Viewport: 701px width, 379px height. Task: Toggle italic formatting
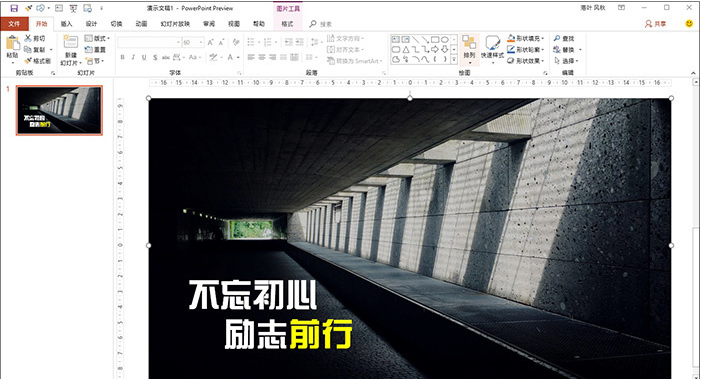coord(133,57)
